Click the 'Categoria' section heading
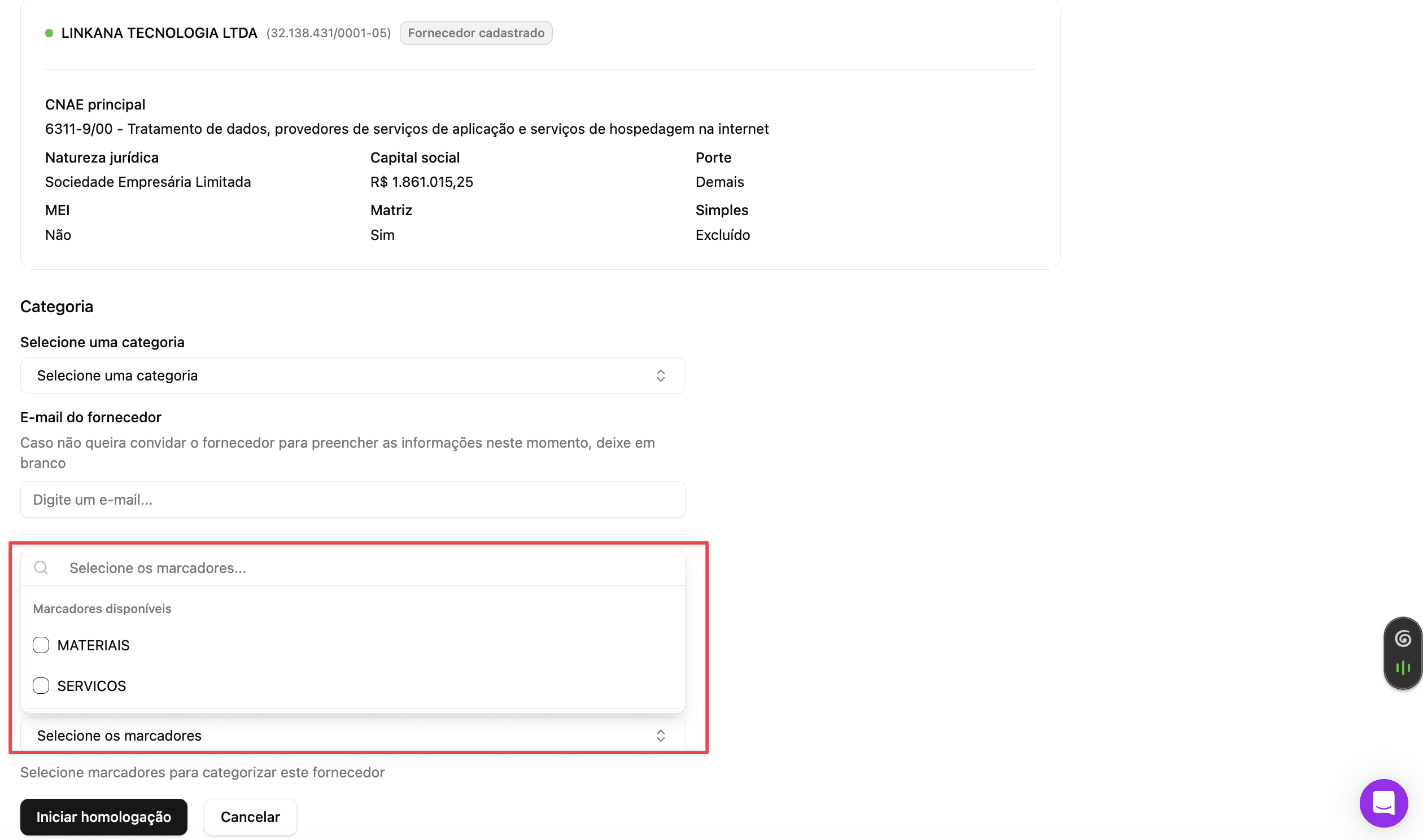The image size is (1423, 840). pos(56,306)
